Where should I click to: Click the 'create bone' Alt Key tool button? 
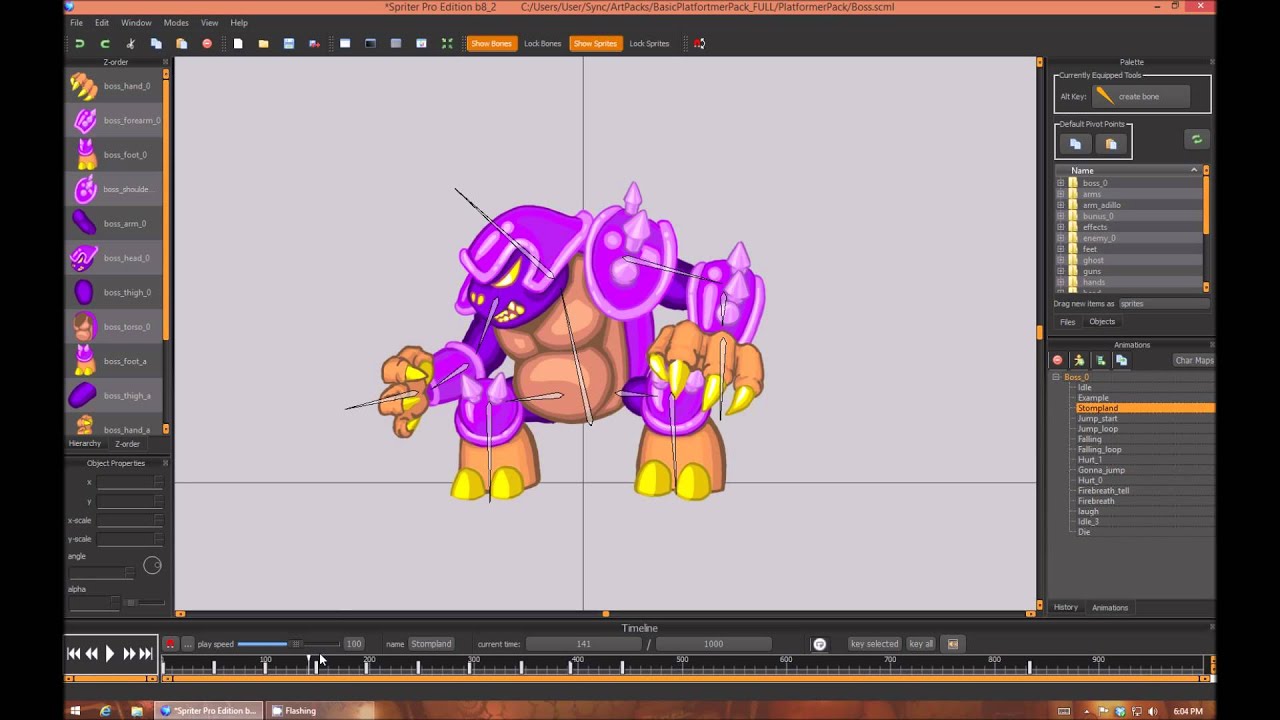click(x=1141, y=96)
